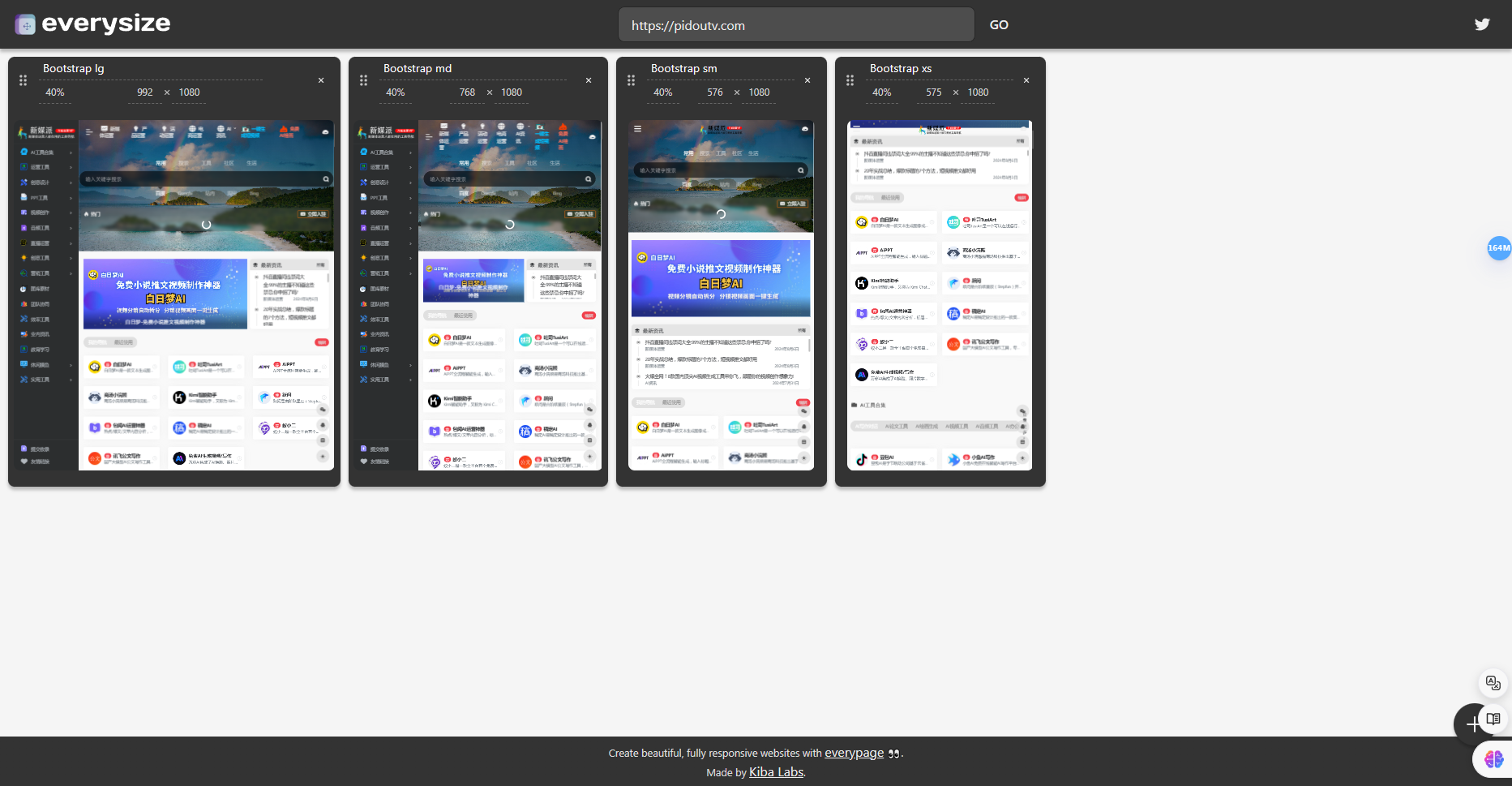The width and height of the screenshot is (1512, 786).
Task: Close the Bootstrap xs panel
Action: (1026, 80)
